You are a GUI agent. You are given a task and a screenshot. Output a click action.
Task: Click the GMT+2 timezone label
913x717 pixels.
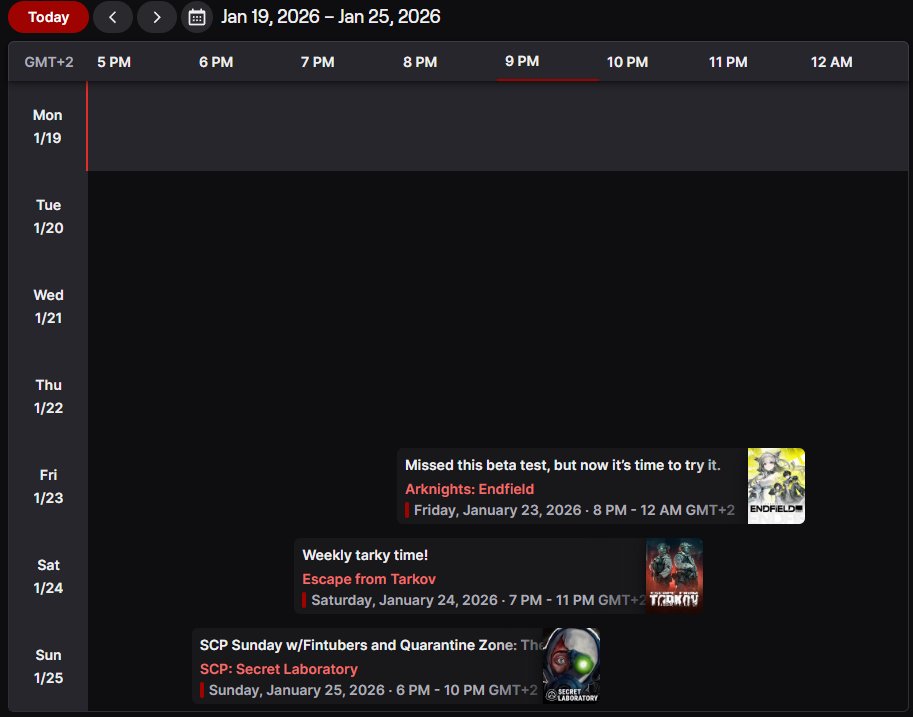pyautogui.click(x=49, y=62)
